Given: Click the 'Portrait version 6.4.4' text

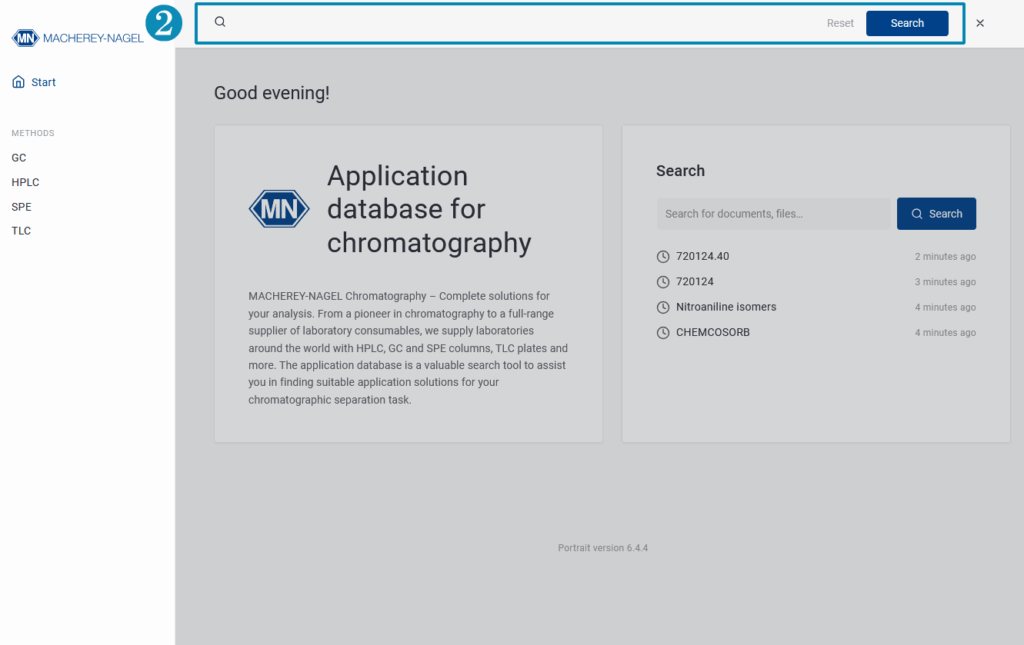Looking at the screenshot, I should (603, 548).
